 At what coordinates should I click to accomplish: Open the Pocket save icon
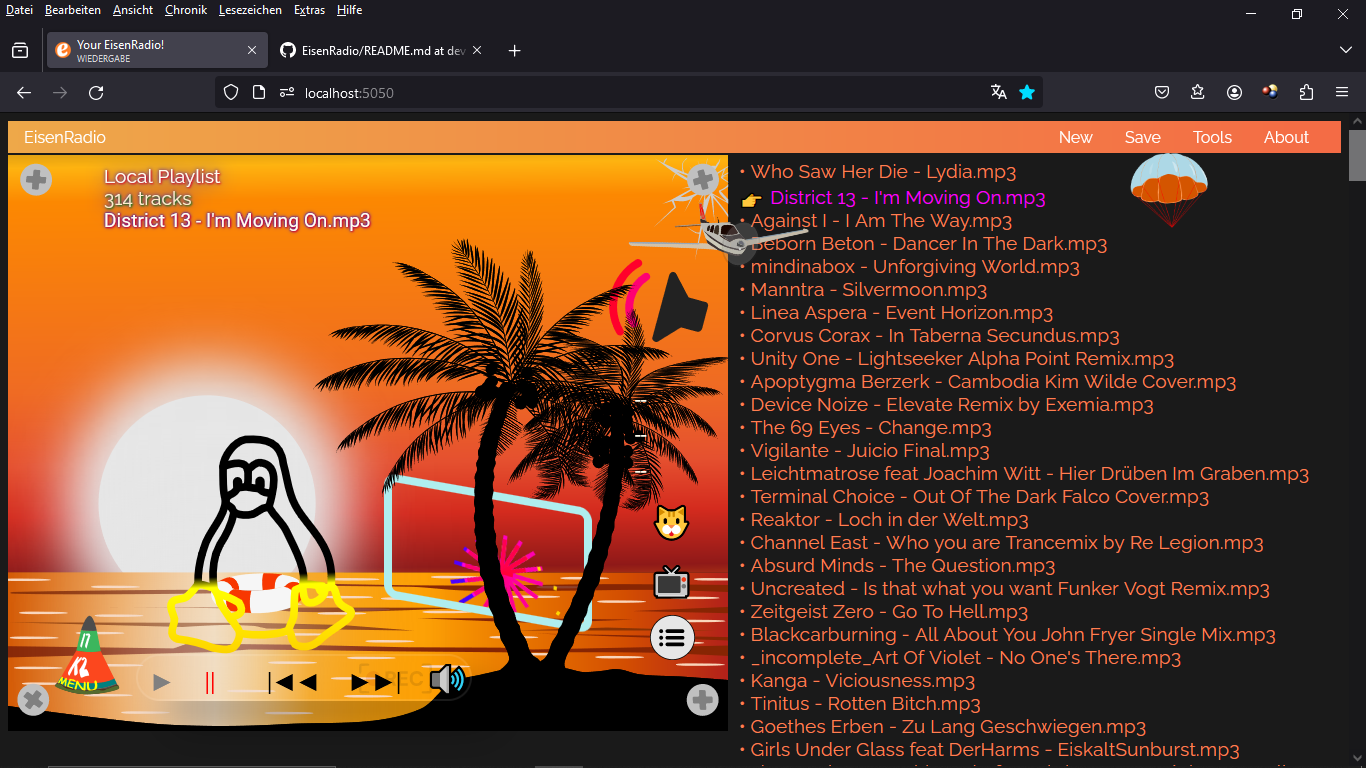[1162, 92]
